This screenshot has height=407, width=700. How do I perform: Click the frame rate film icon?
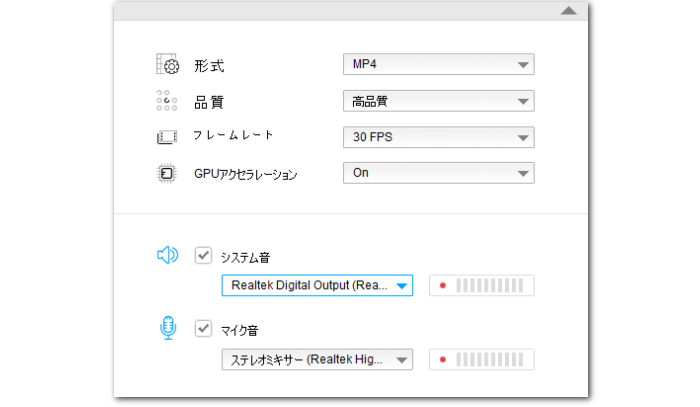coord(167,137)
